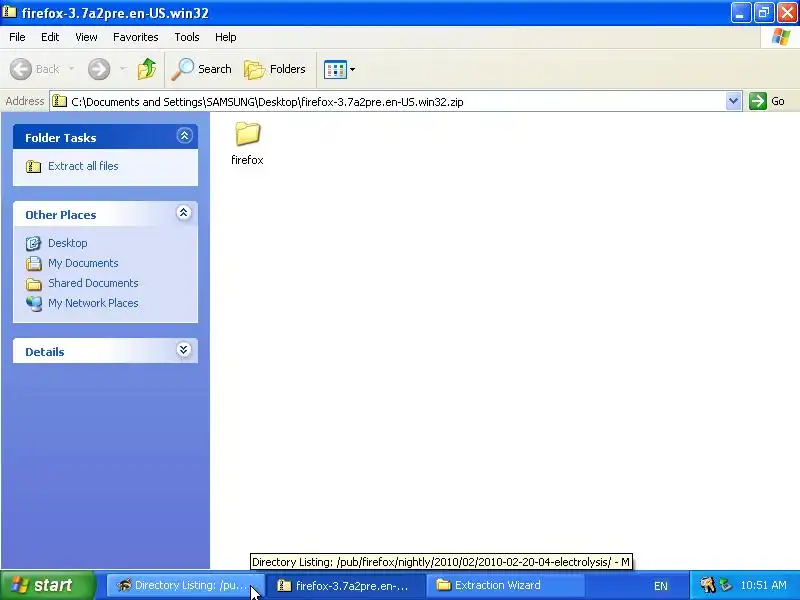Go to Desktop link
Screen dimensions: 800x600
click(x=68, y=243)
